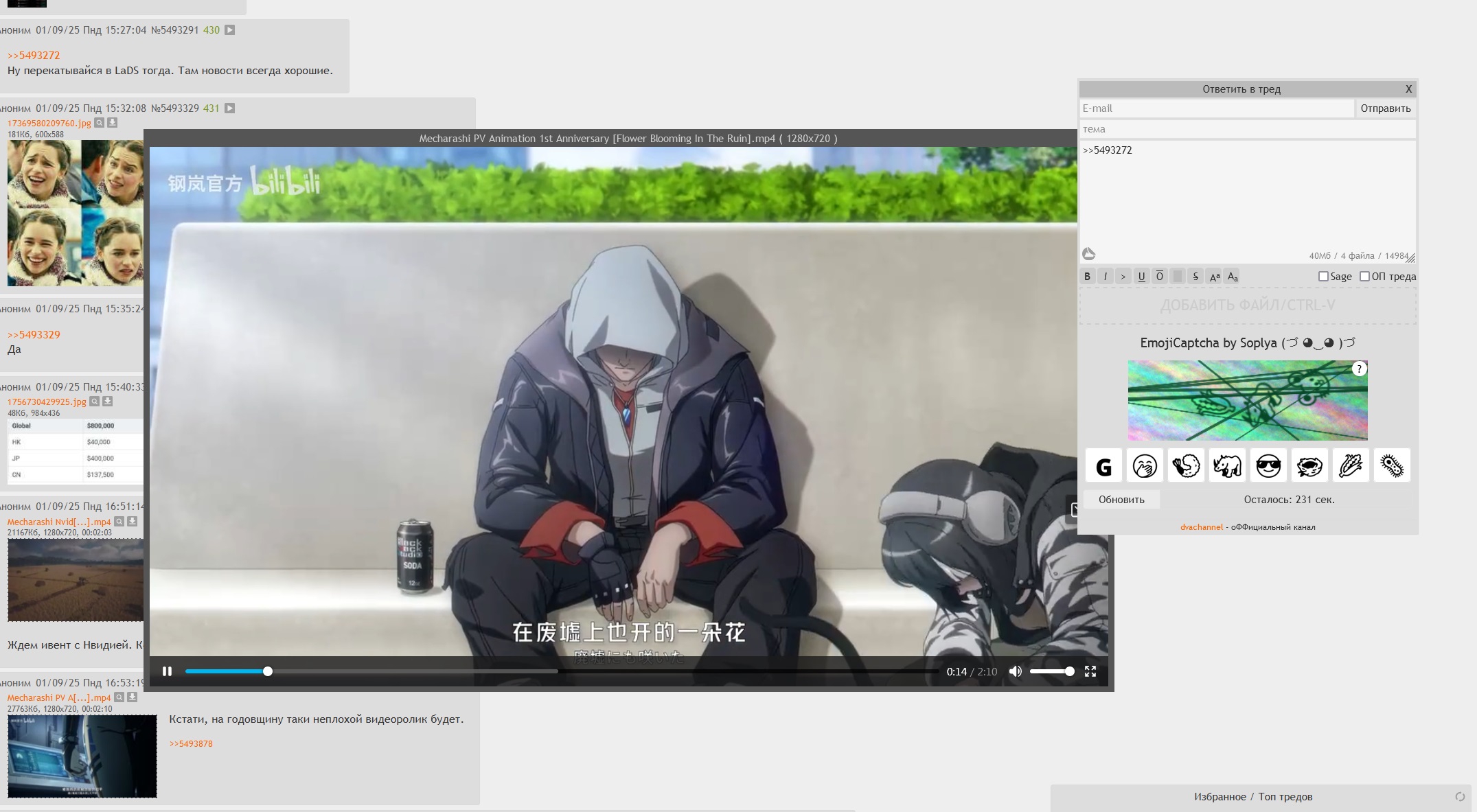Toggle bold formatting in reply form

[x=1087, y=277]
